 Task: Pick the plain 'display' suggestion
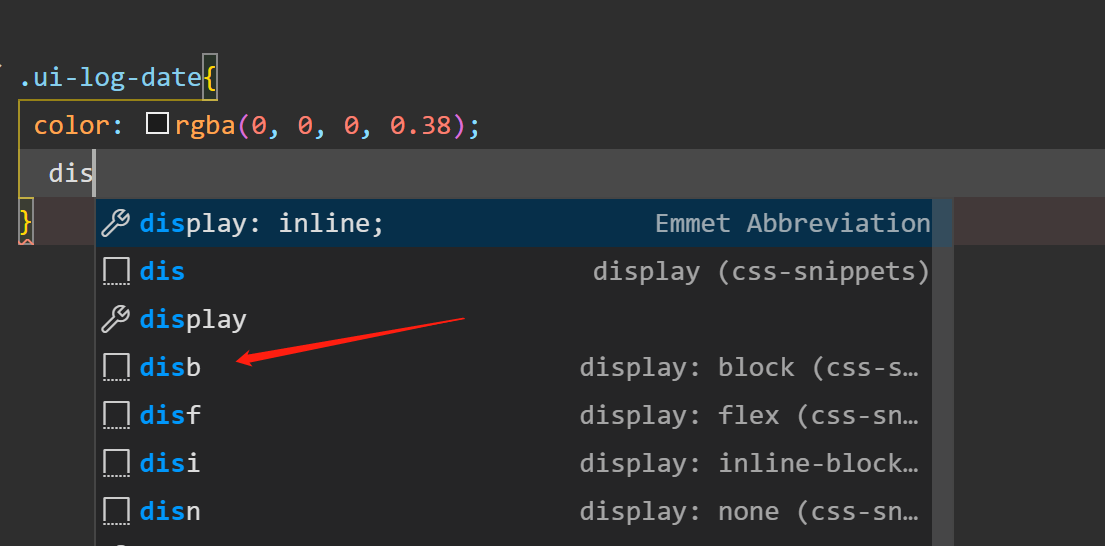point(514,319)
